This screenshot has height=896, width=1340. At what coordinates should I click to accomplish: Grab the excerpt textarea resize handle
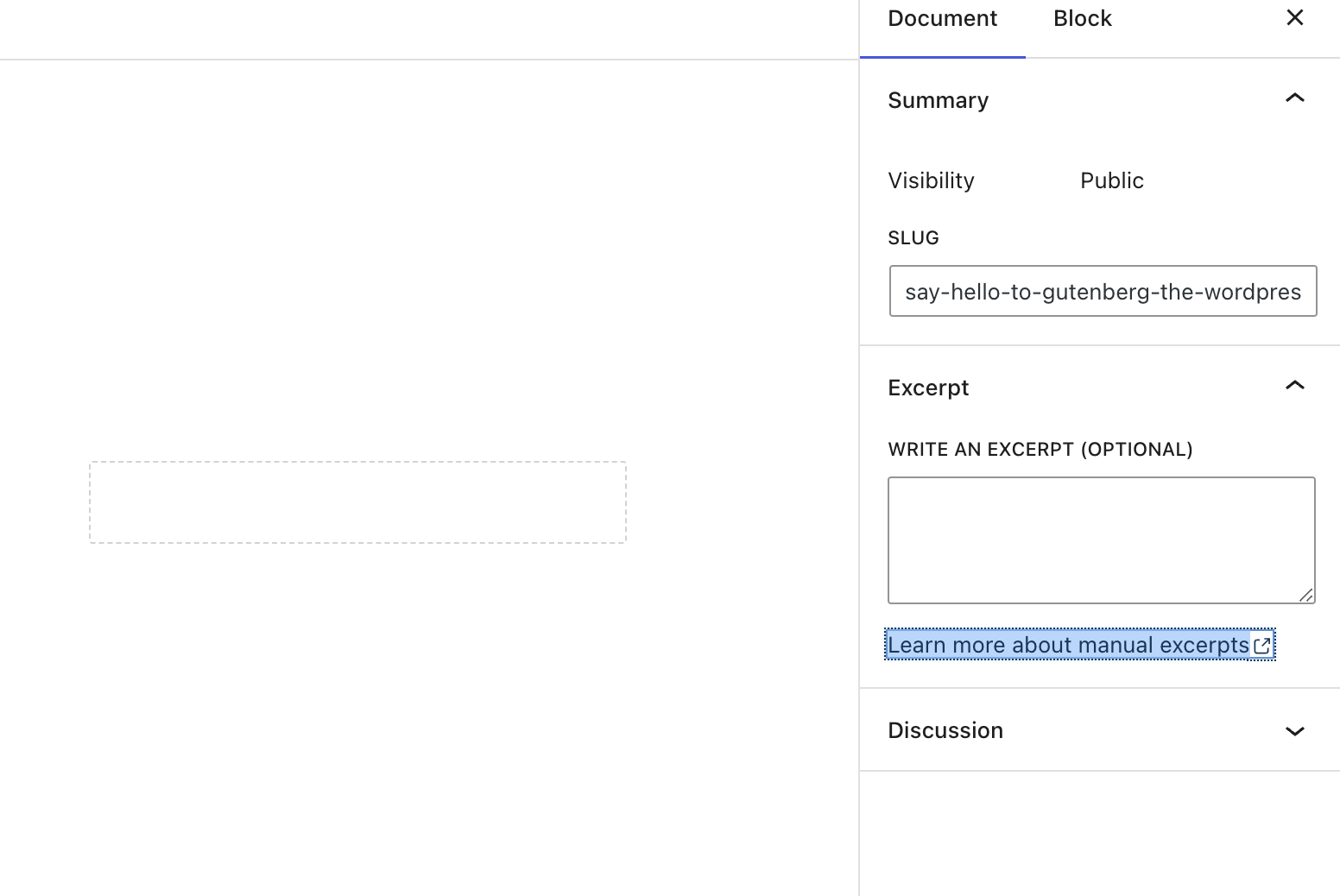(x=1306, y=595)
